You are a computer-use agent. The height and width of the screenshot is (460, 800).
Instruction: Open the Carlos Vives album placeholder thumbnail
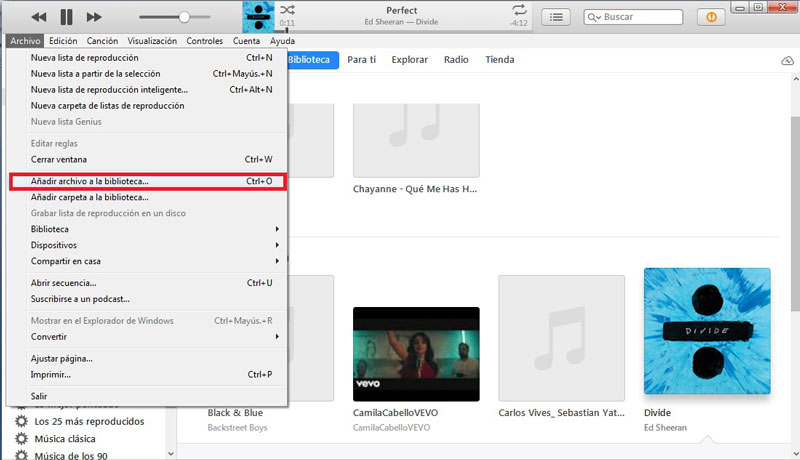561,338
